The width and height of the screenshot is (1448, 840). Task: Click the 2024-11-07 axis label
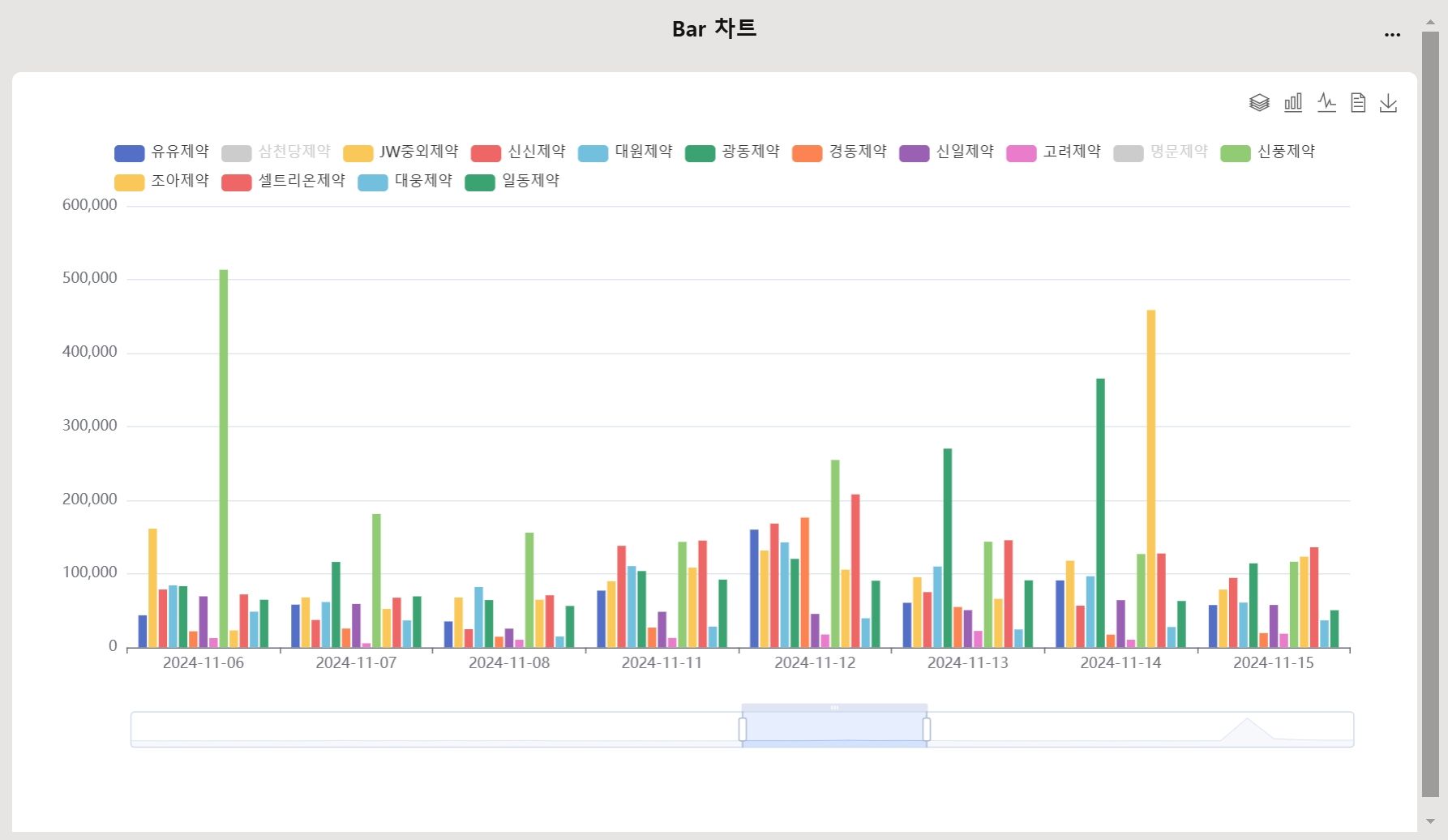pyautogui.click(x=356, y=663)
